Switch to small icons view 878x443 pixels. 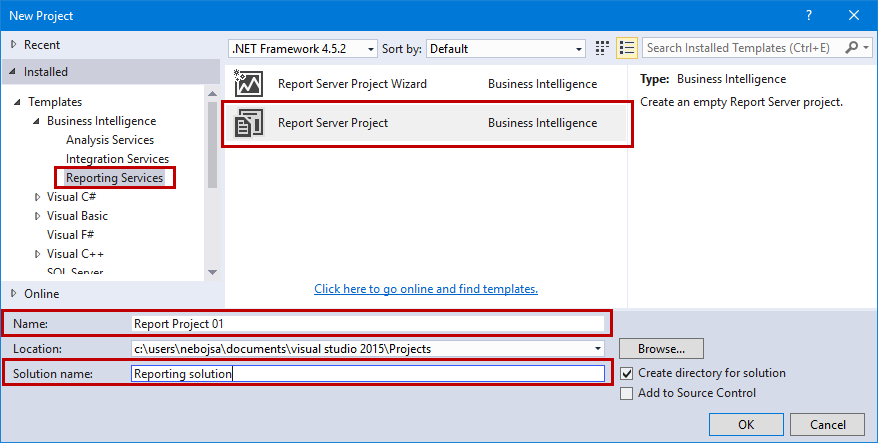click(602, 48)
